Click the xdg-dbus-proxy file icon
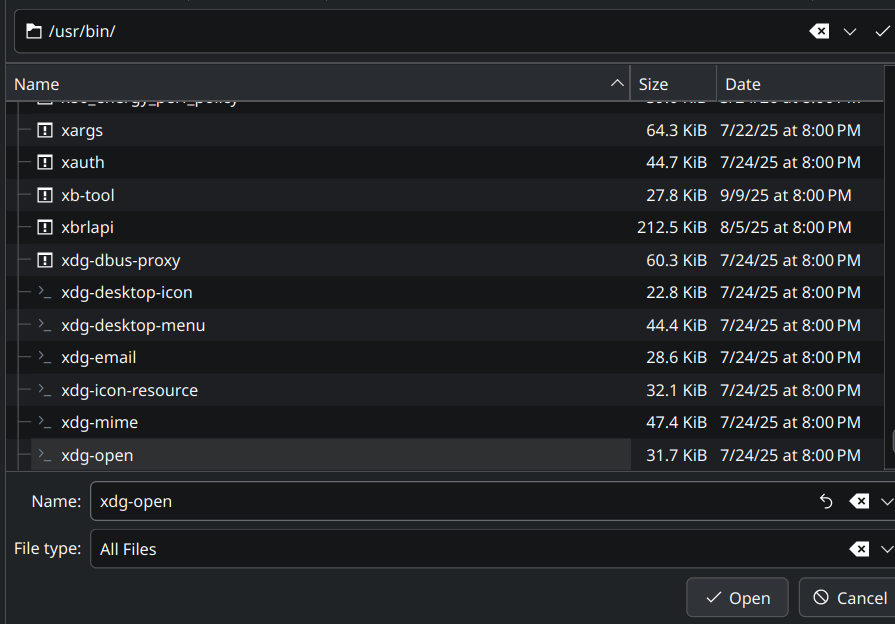Screen dimensions: 895x624 [44, 260]
